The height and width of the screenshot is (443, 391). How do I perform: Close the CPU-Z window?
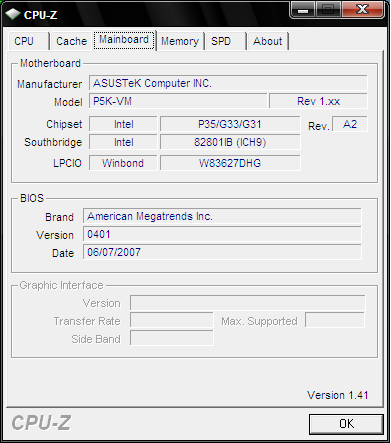click(x=363, y=9)
